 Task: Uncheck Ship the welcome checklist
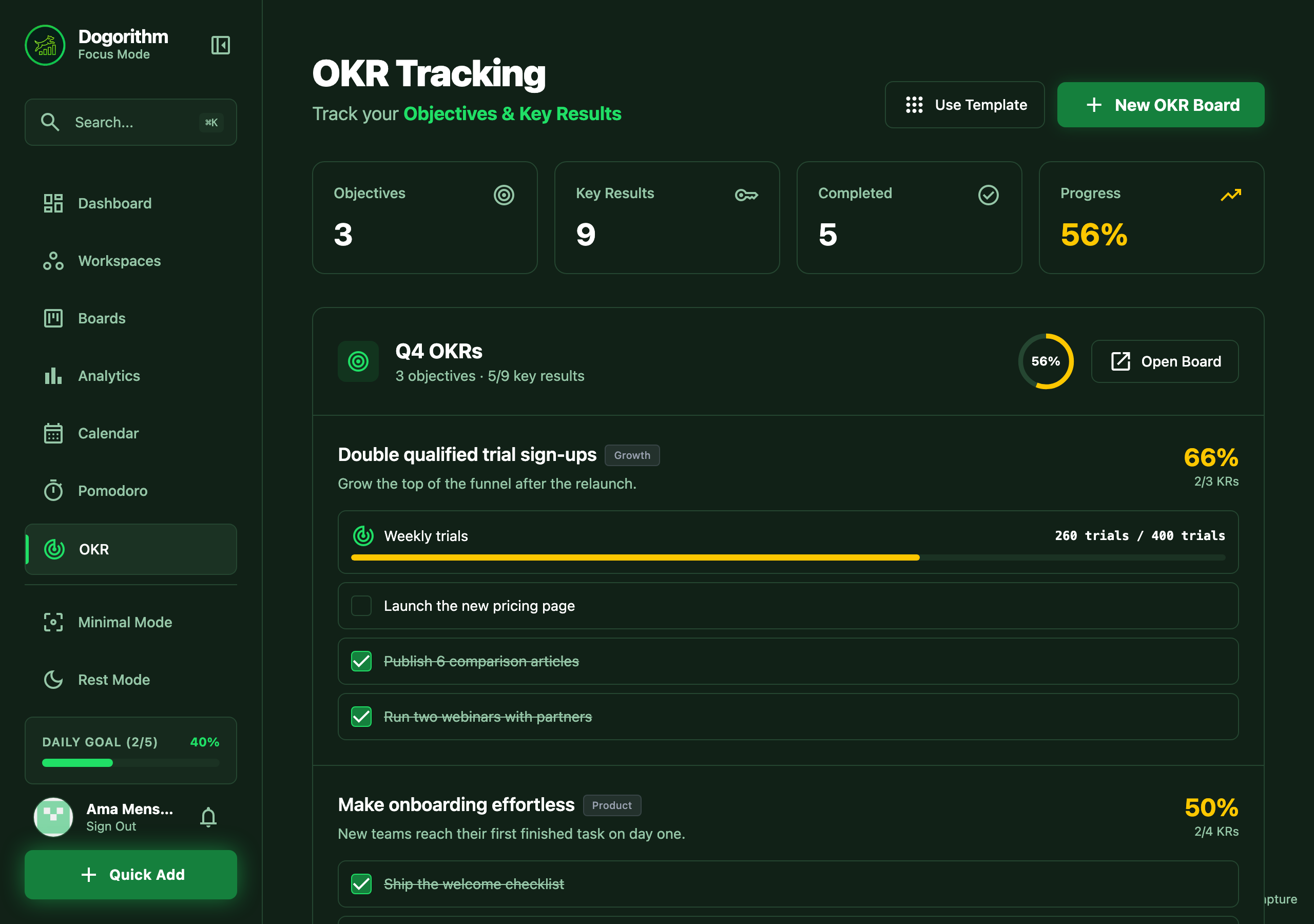pyautogui.click(x=361, y=884)
